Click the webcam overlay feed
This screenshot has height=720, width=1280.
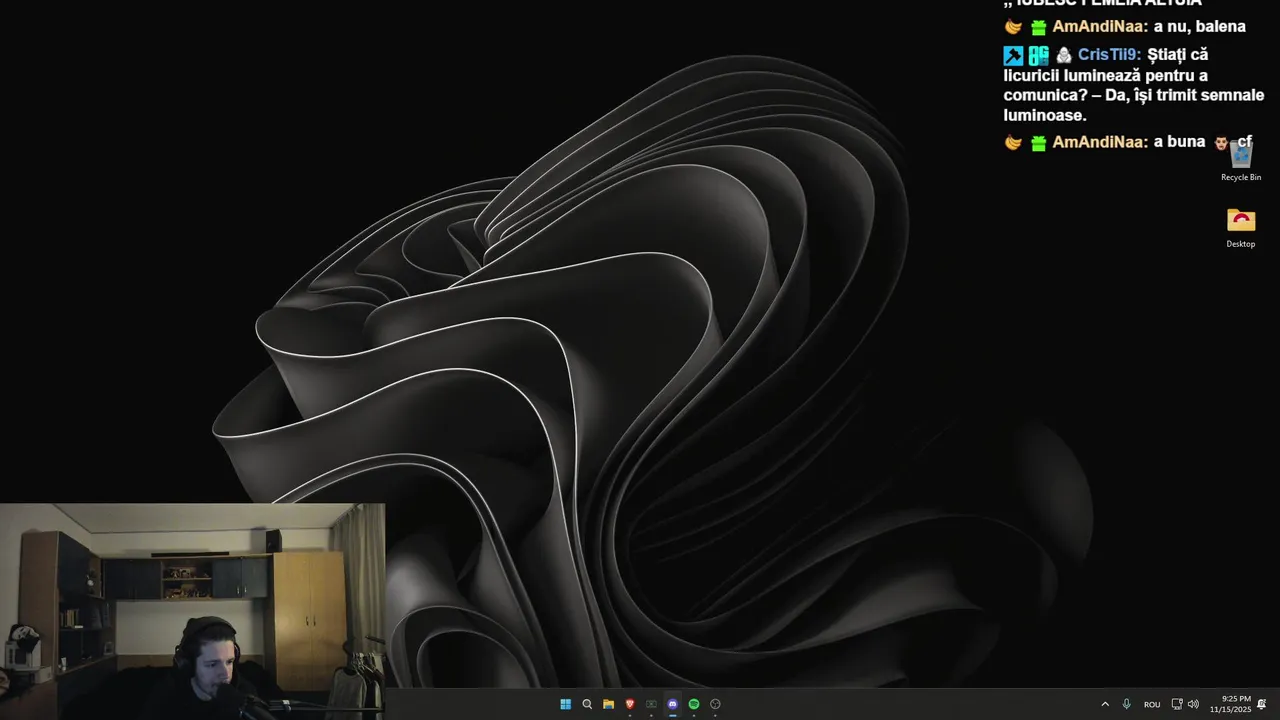click(192, 611)
